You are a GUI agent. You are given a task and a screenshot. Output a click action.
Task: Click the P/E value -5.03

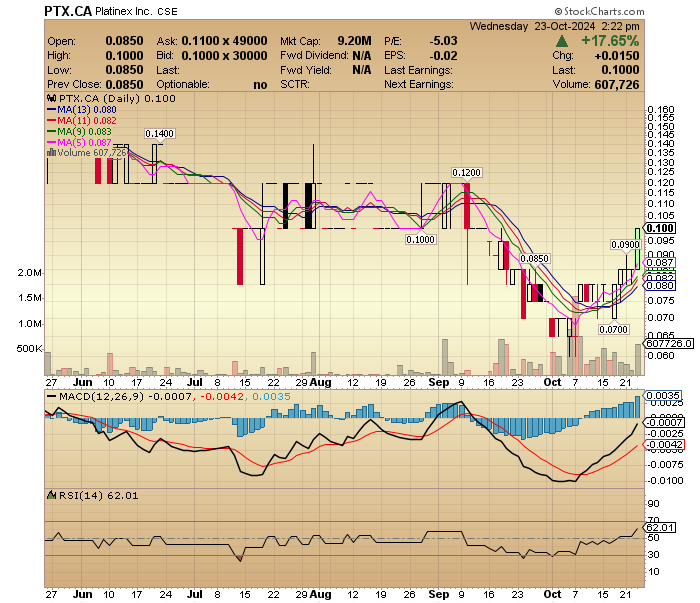point(443,41)
